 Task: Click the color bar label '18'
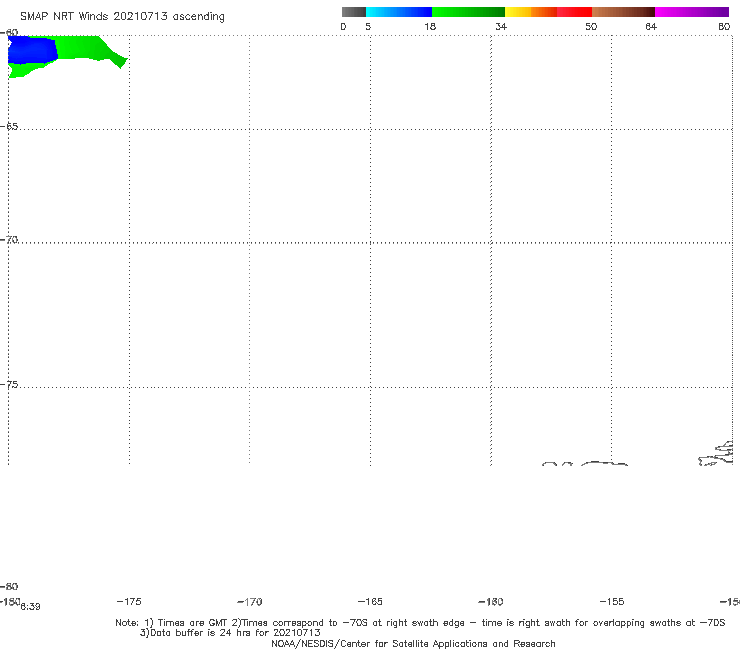430,27
